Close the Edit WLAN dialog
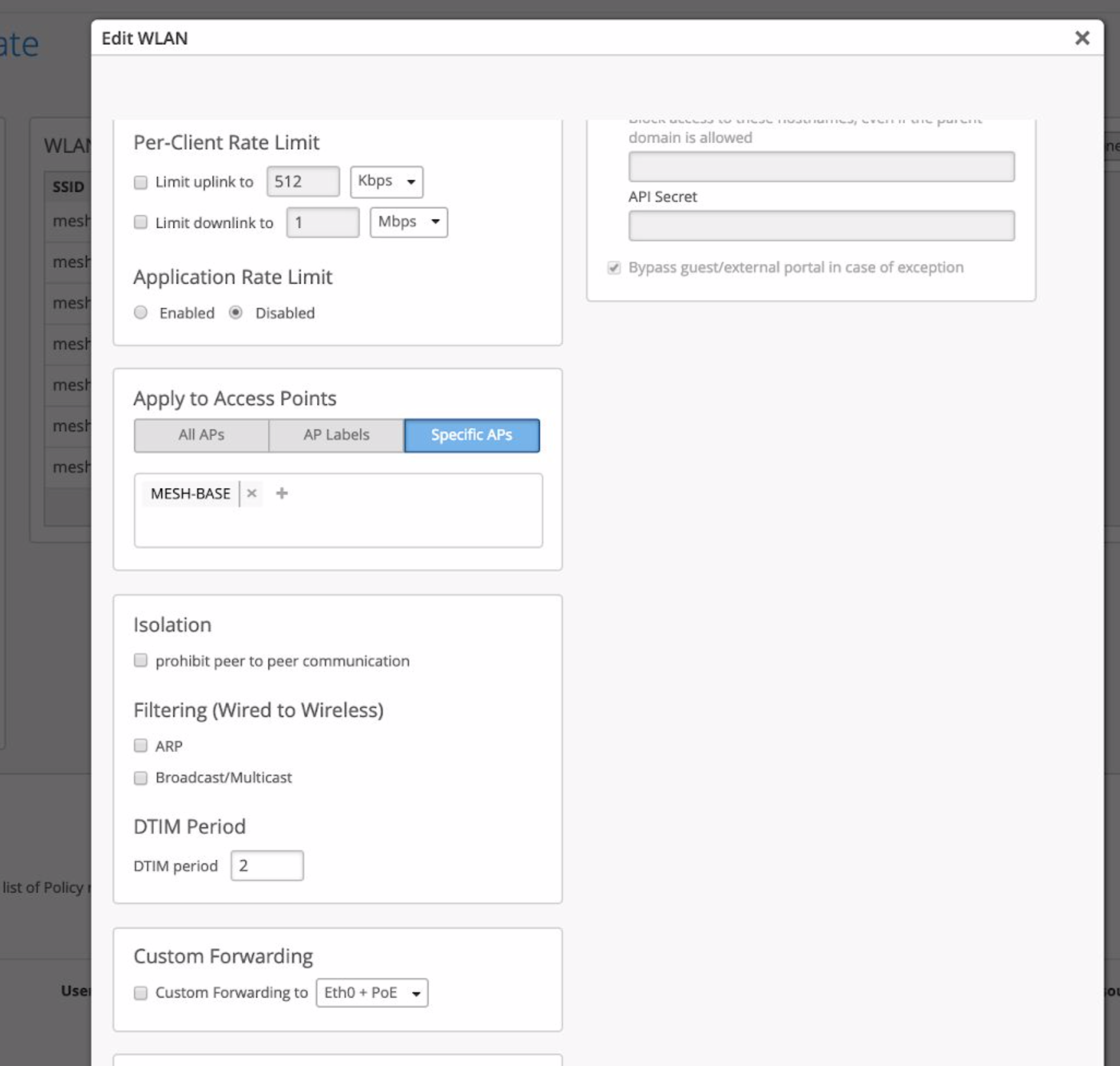 click(x=1081, y=38)
